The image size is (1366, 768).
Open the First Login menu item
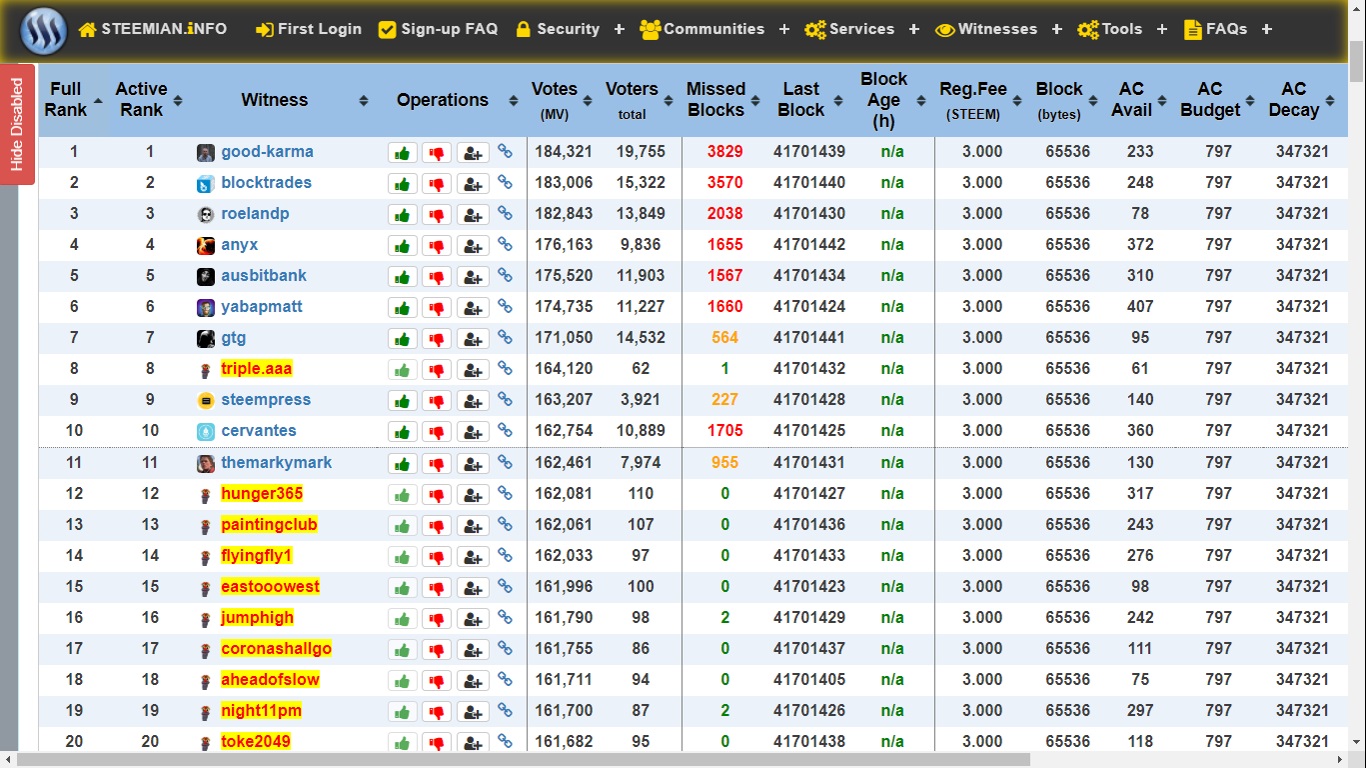point(309,29)
